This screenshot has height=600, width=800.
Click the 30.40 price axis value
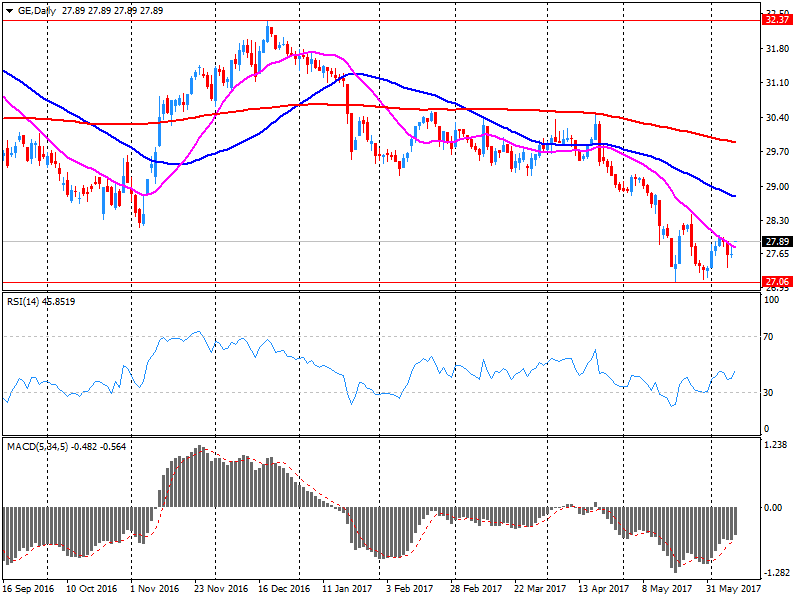[x=778, y=118]
